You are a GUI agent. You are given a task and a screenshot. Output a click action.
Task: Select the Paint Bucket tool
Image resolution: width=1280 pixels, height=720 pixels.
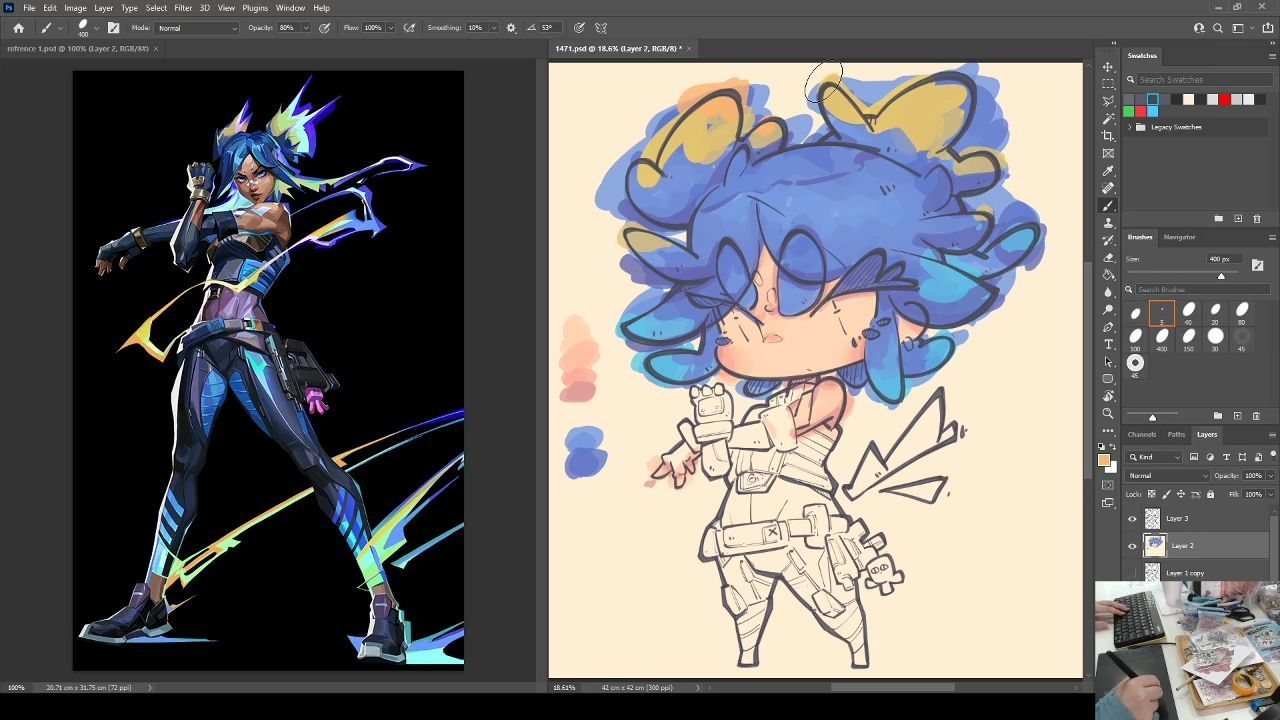click(1108, 275)
